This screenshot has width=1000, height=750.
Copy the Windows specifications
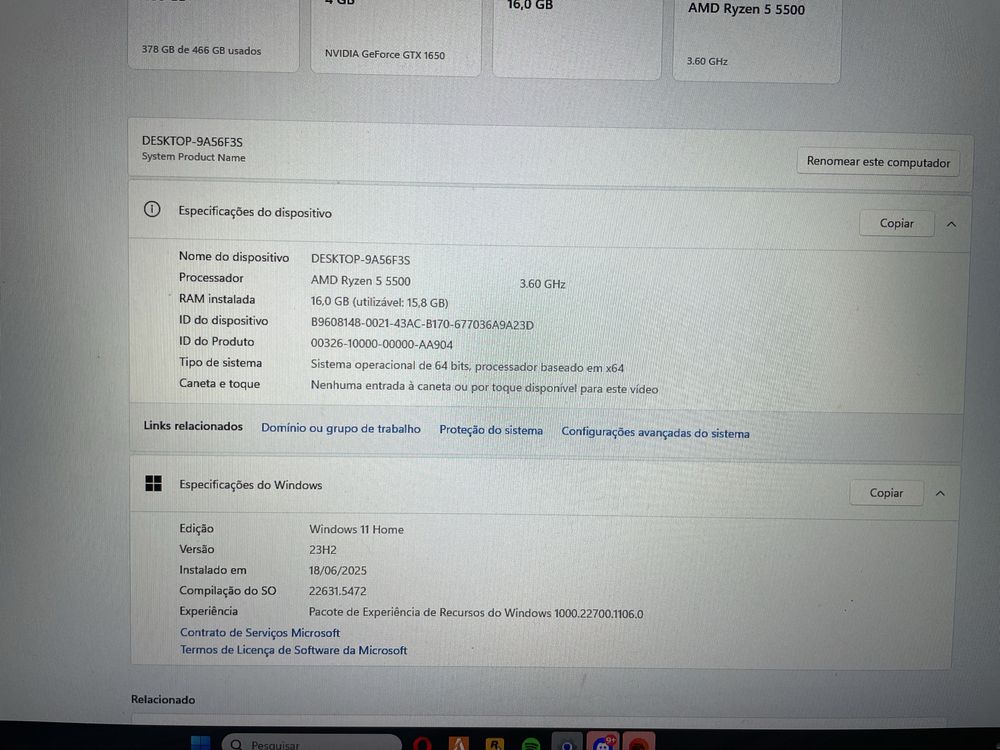click(886, 493)
